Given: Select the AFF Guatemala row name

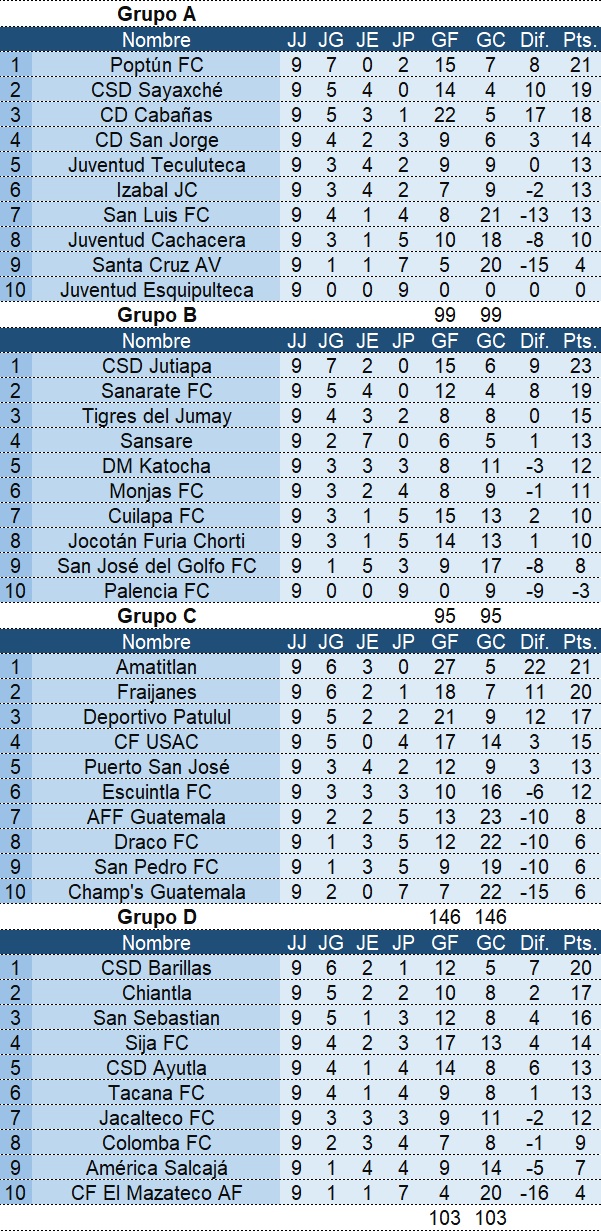Looking at the screenshot, I should (x=156, y=817).
